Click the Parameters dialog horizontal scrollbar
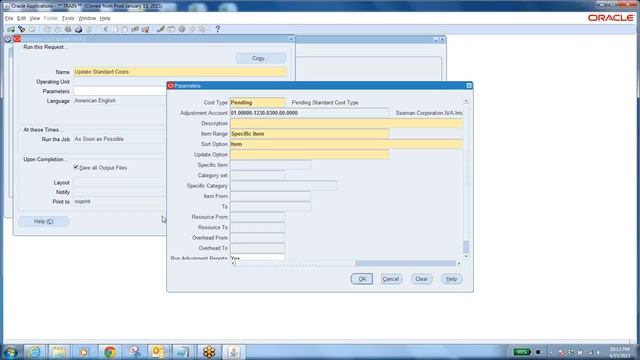Screen dimensions: 640x360 tap(346, 263)
